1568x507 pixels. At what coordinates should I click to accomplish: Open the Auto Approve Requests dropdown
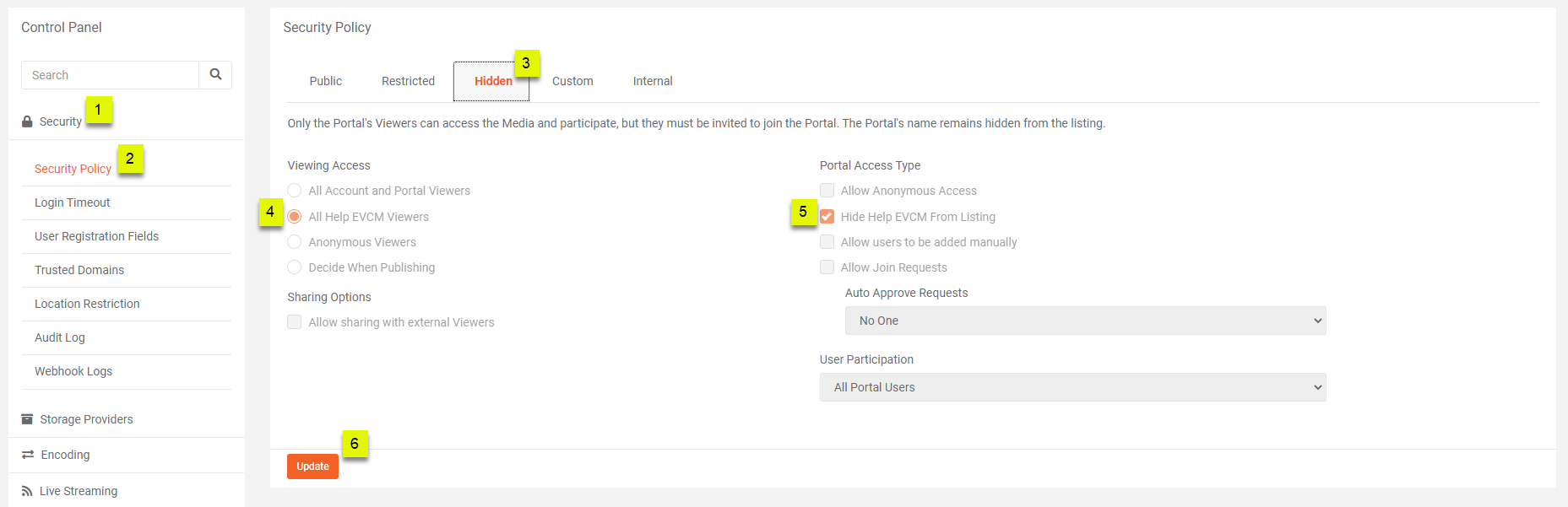tap(1085, 321)
